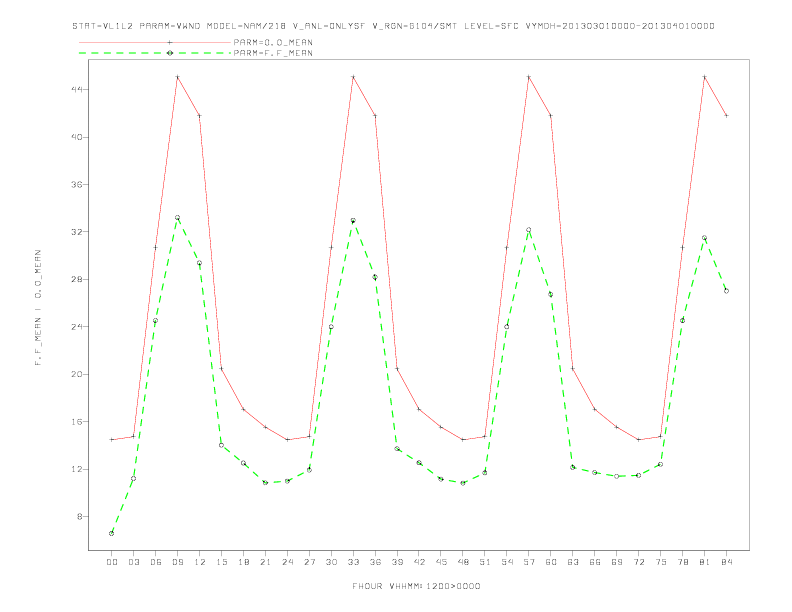
Task: Click x-axis tick label 06
Action: [x=156, y=562]
